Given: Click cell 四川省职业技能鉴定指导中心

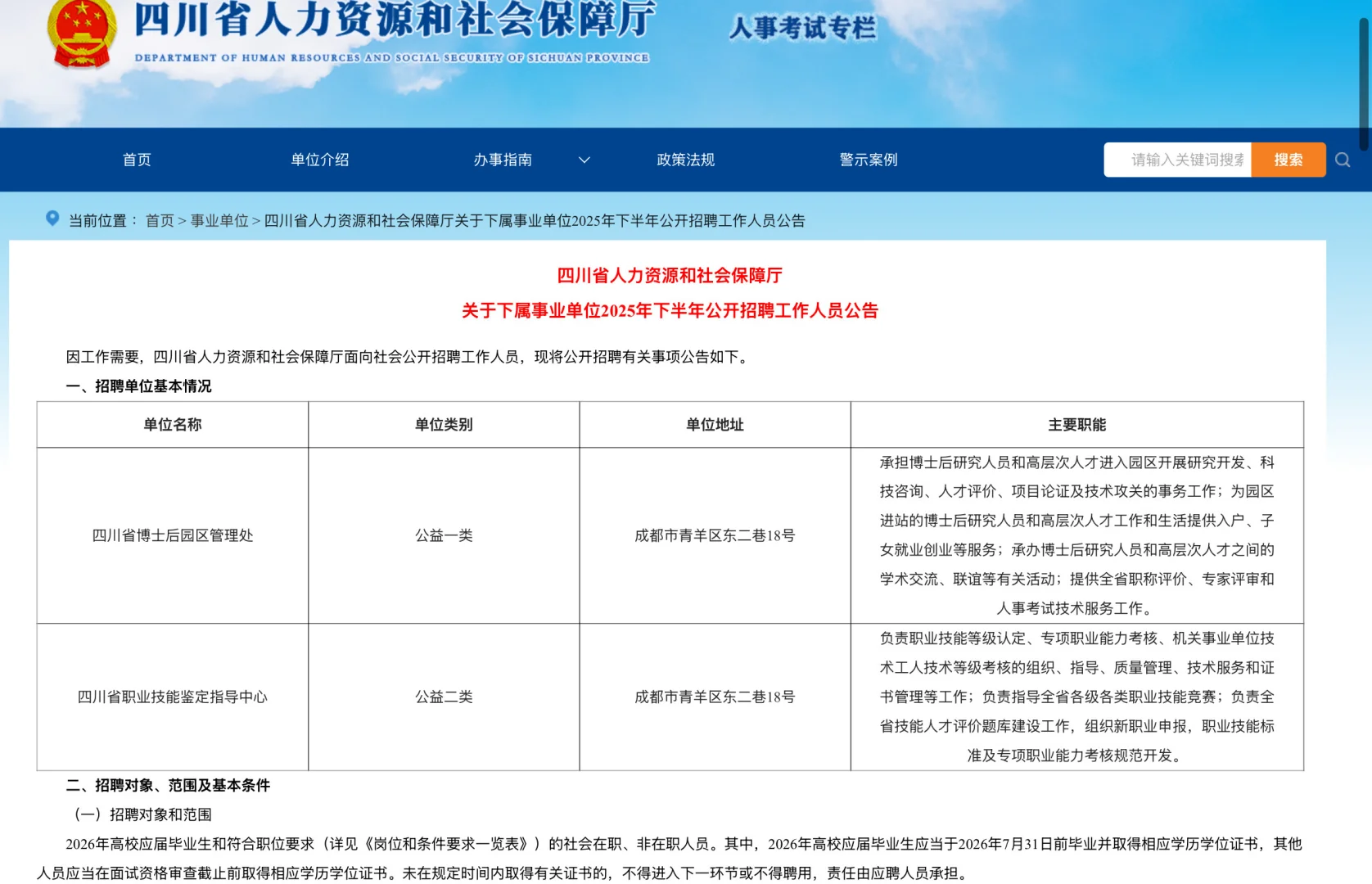Looking at the screenshot, I should tap(173, 697).
